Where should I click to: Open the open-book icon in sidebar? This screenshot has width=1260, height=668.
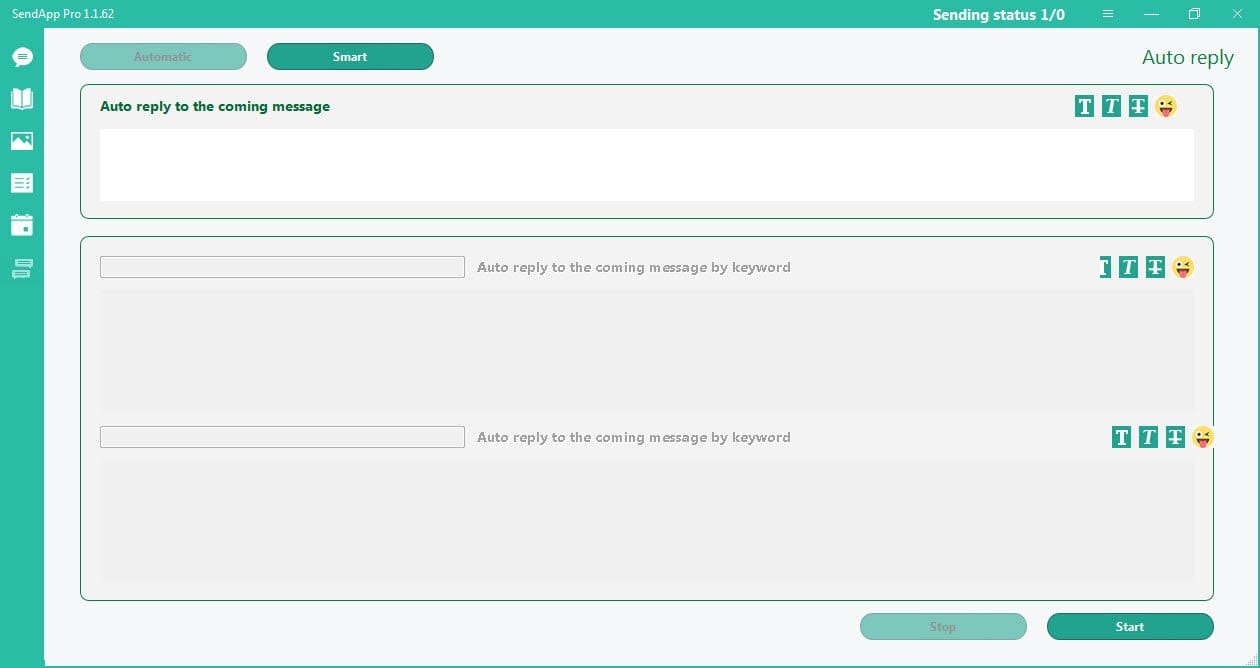22,98
